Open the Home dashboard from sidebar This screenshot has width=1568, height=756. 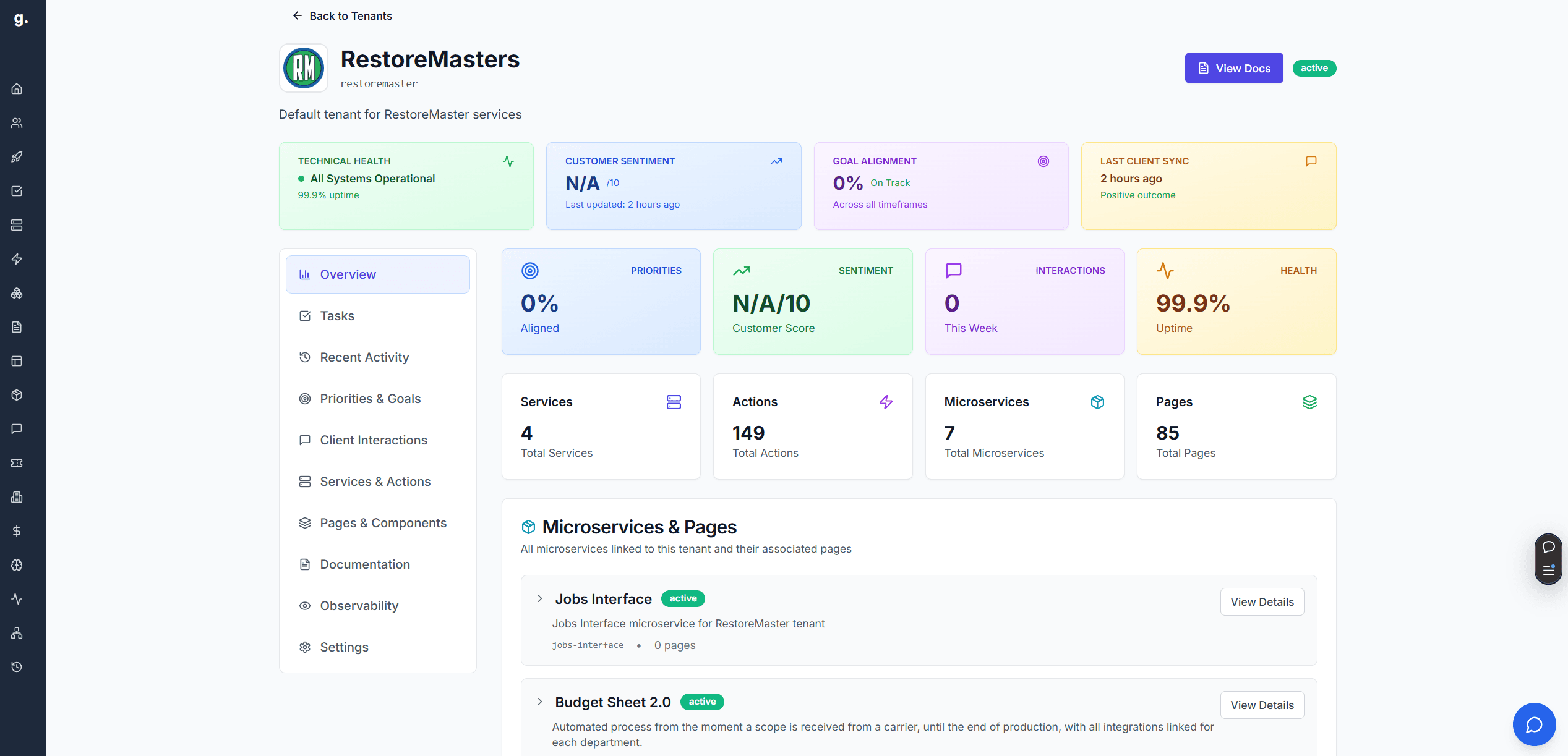(17, 88)
